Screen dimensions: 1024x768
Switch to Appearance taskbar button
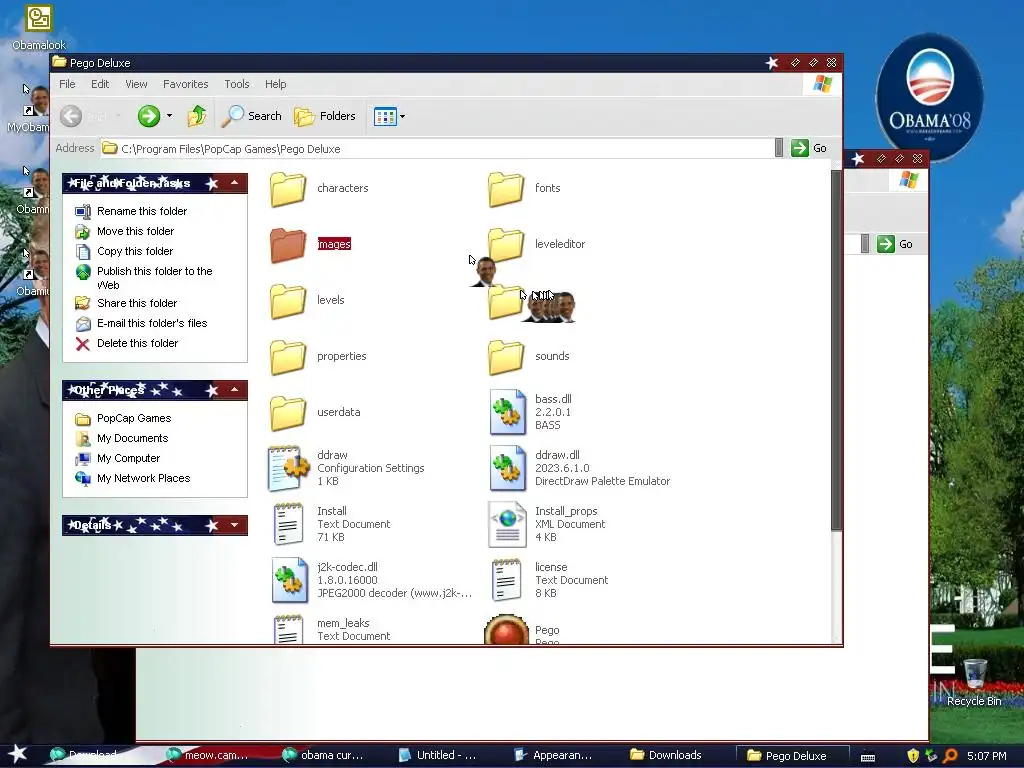coord(553,755)
